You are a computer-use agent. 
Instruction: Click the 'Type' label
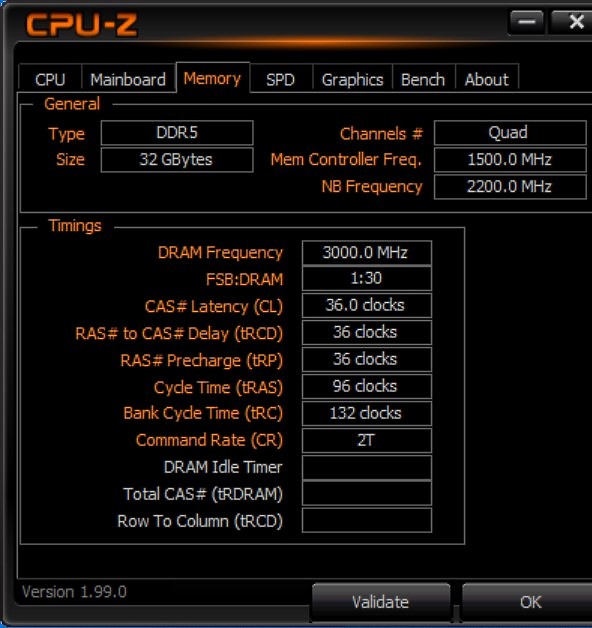click(x=66, y=134)
